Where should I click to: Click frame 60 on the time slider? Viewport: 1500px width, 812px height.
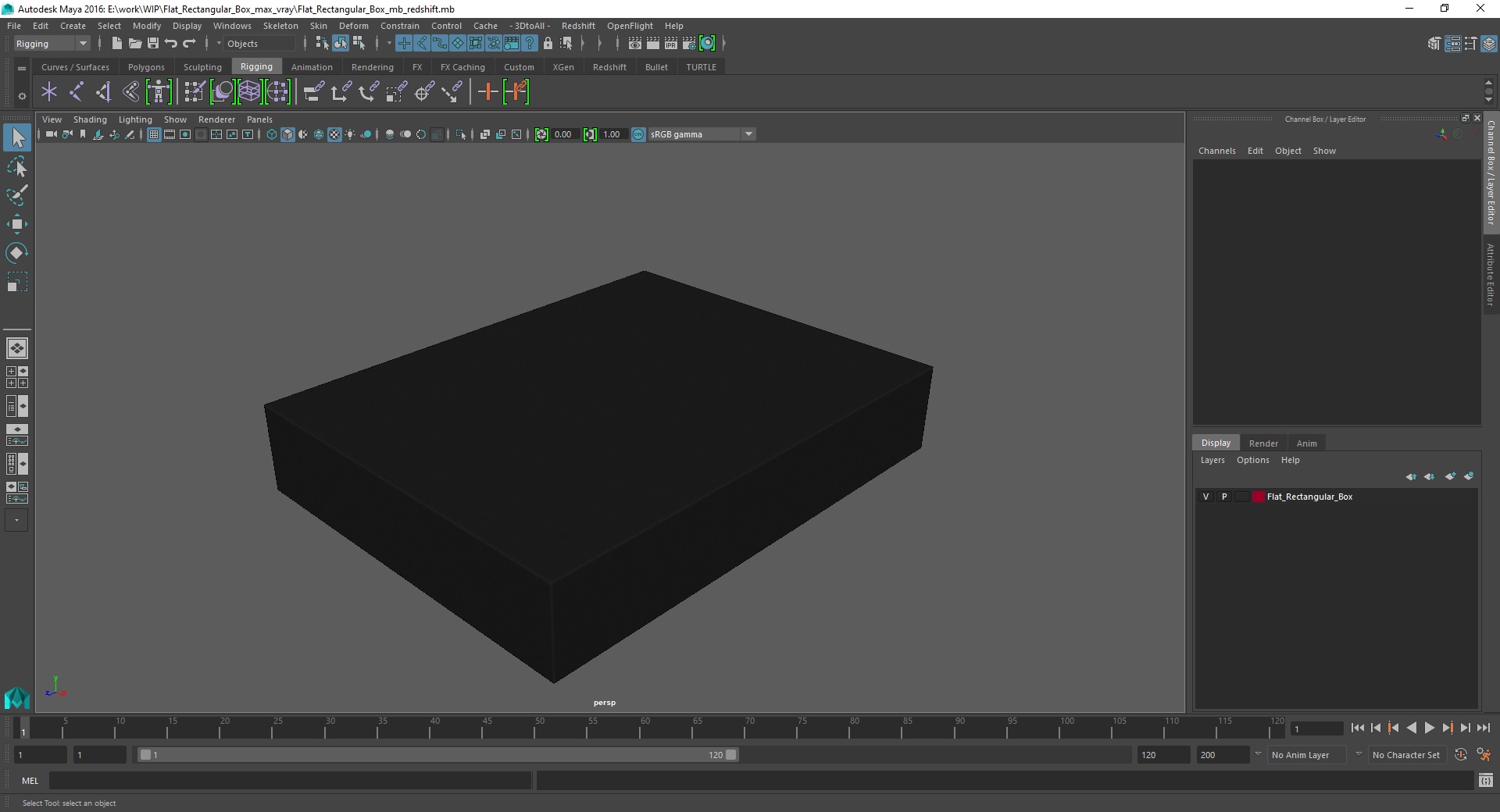645,728
